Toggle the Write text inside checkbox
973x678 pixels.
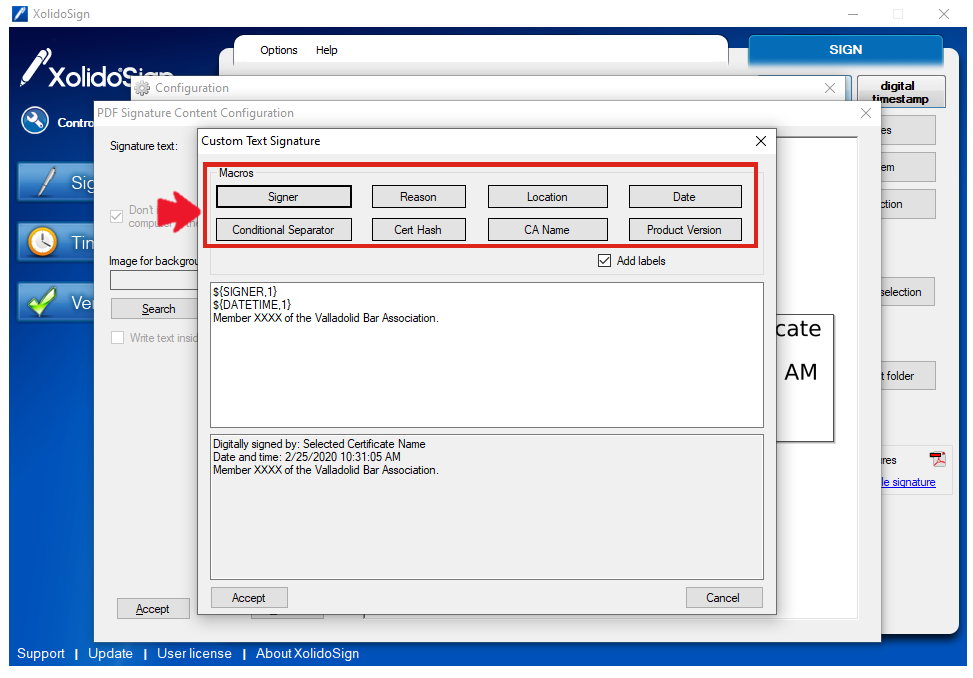pos(117,337)
